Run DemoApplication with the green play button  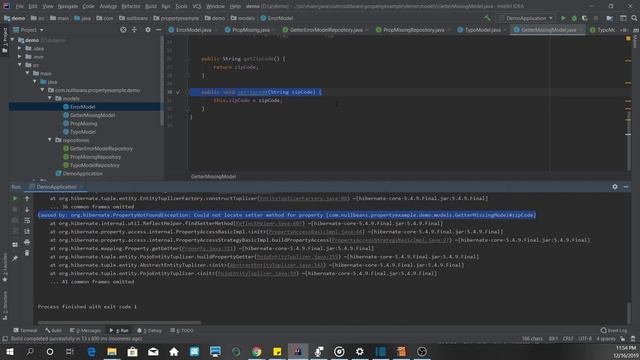click(x=563, y=18)
